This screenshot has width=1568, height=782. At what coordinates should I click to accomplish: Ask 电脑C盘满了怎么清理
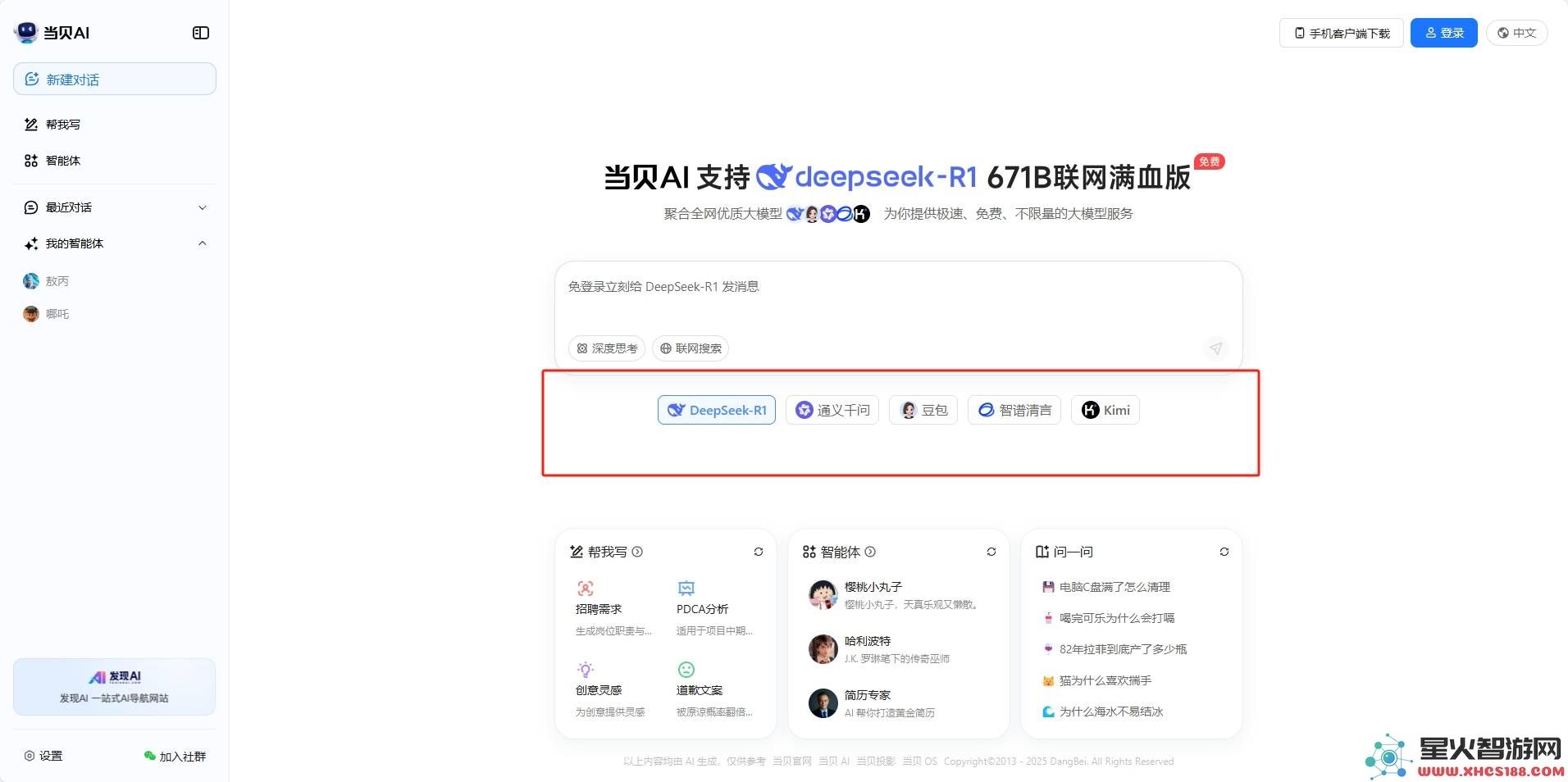coord(1106,587)
